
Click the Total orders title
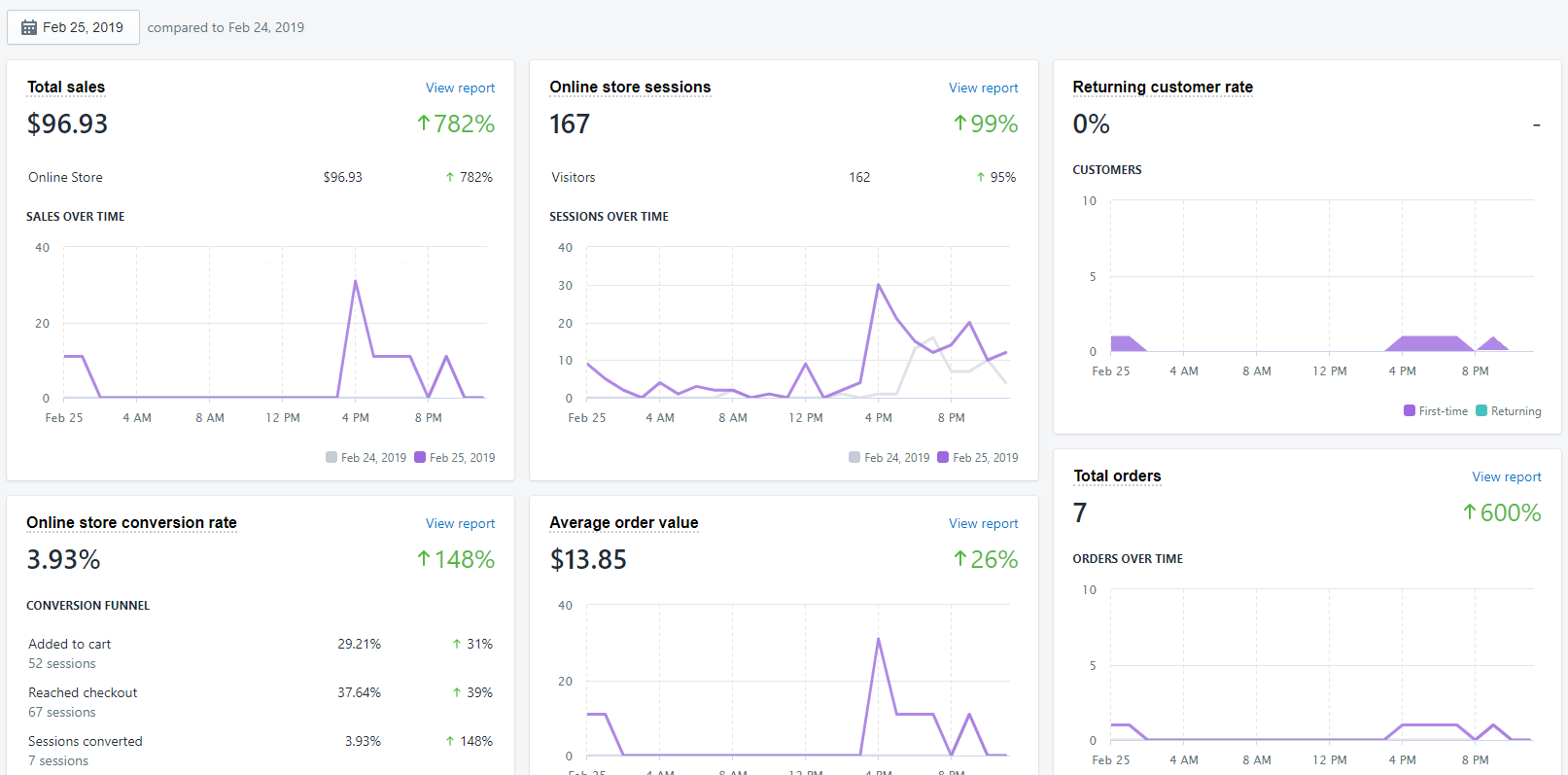pos(1117,476)
